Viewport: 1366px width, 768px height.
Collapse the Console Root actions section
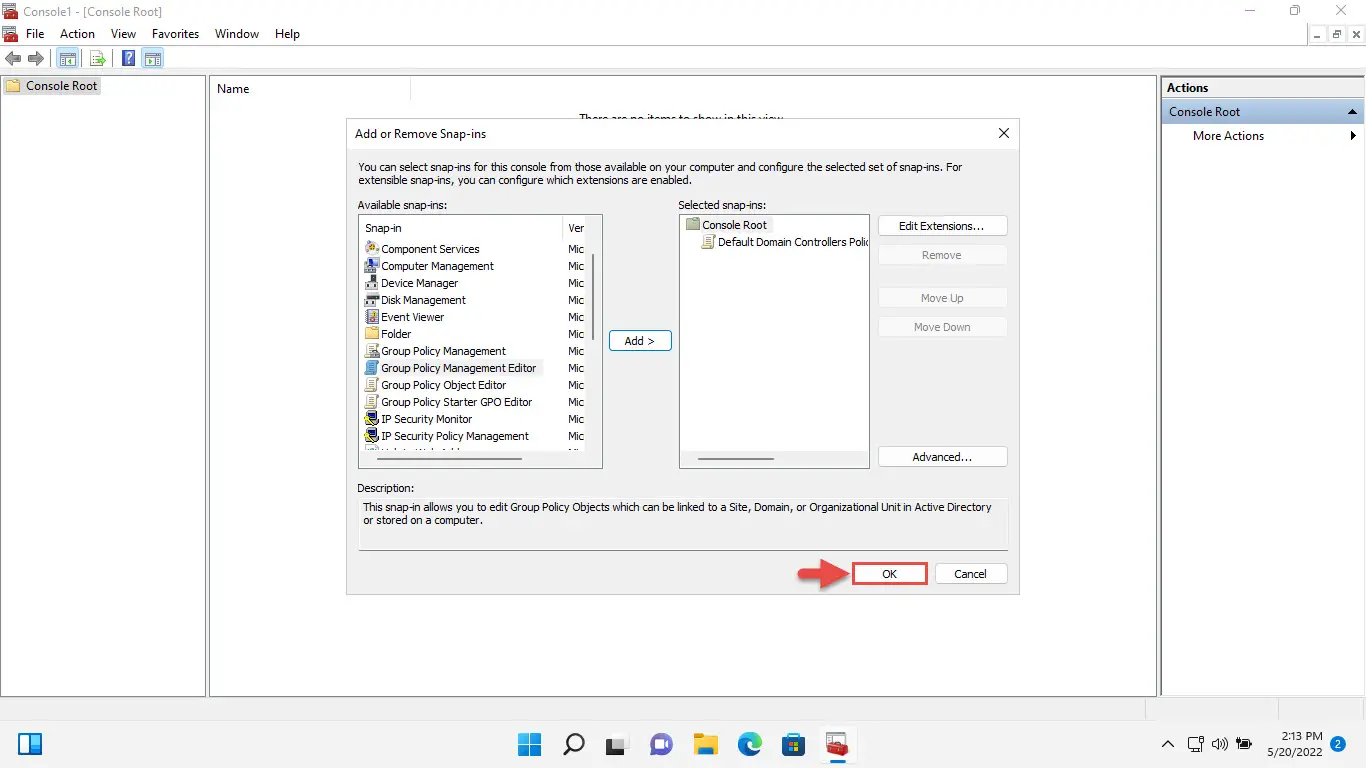[x=1352, y=112]
